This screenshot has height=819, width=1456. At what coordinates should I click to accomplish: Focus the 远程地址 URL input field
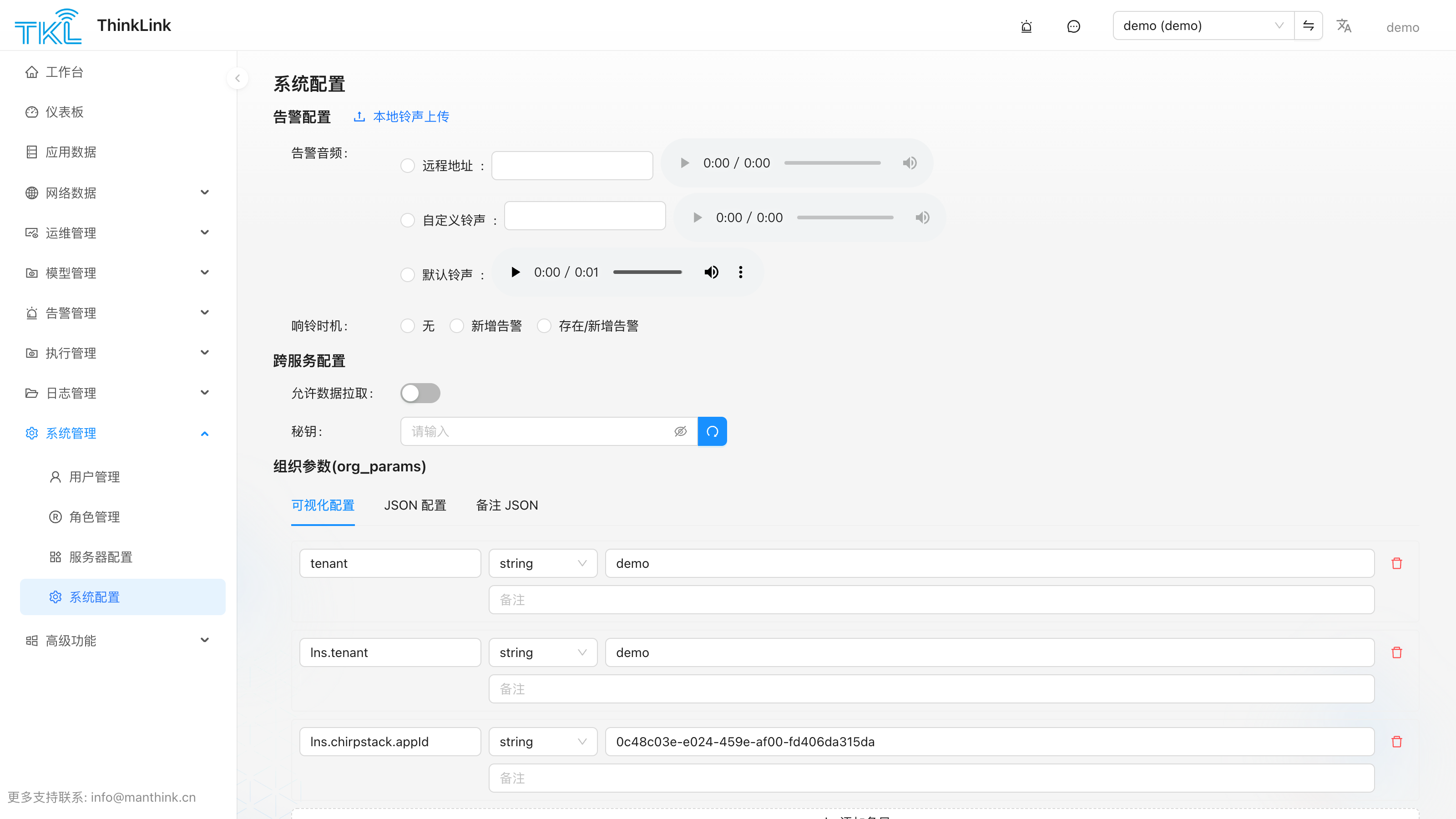pos(572,166)
